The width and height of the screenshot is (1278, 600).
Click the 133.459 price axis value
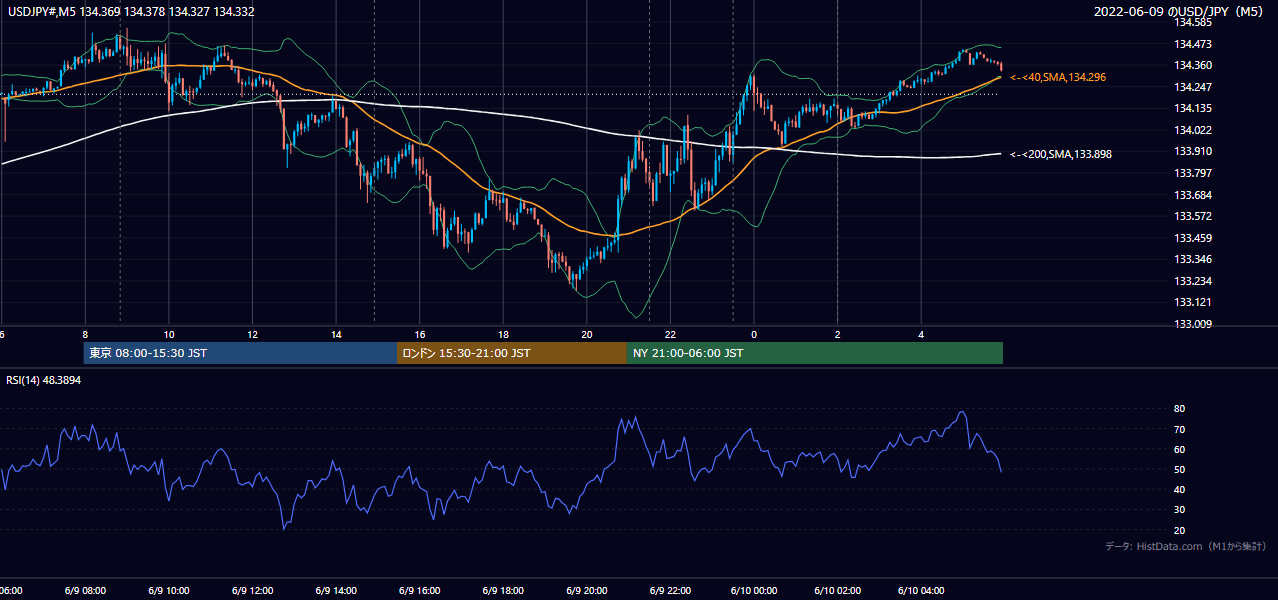pyautogui.click(x=1192, y=238)
